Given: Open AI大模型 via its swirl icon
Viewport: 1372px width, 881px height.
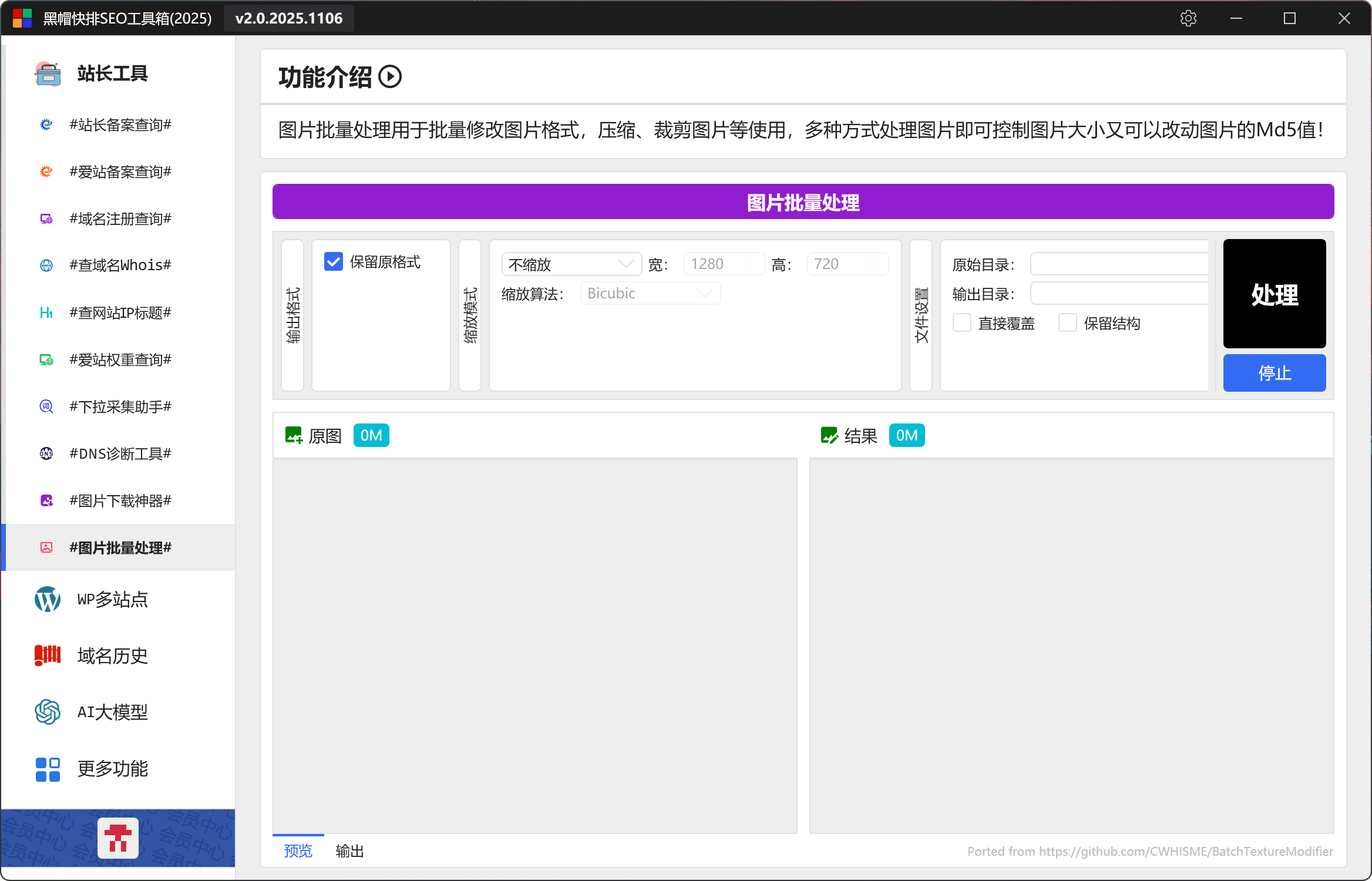Looking at the screenshot, I should [48, 712].
